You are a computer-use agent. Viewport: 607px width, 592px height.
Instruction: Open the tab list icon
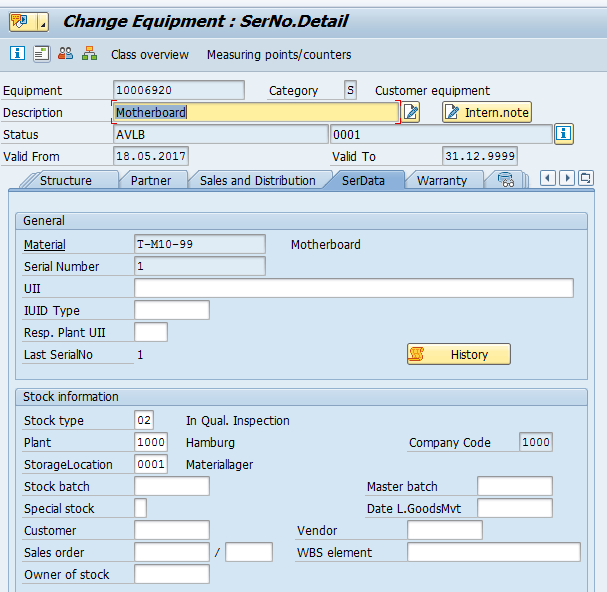point(586,178)
